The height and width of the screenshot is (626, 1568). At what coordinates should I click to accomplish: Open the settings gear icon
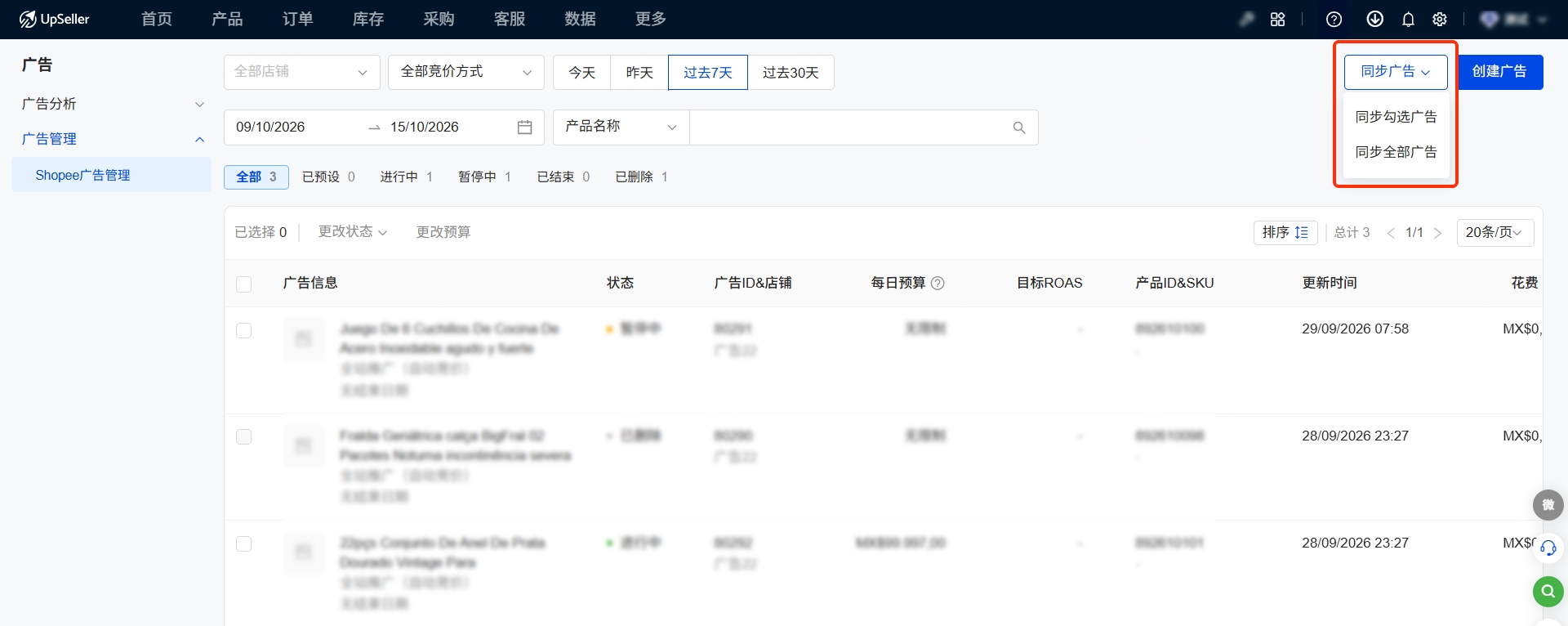(1440, 20)
